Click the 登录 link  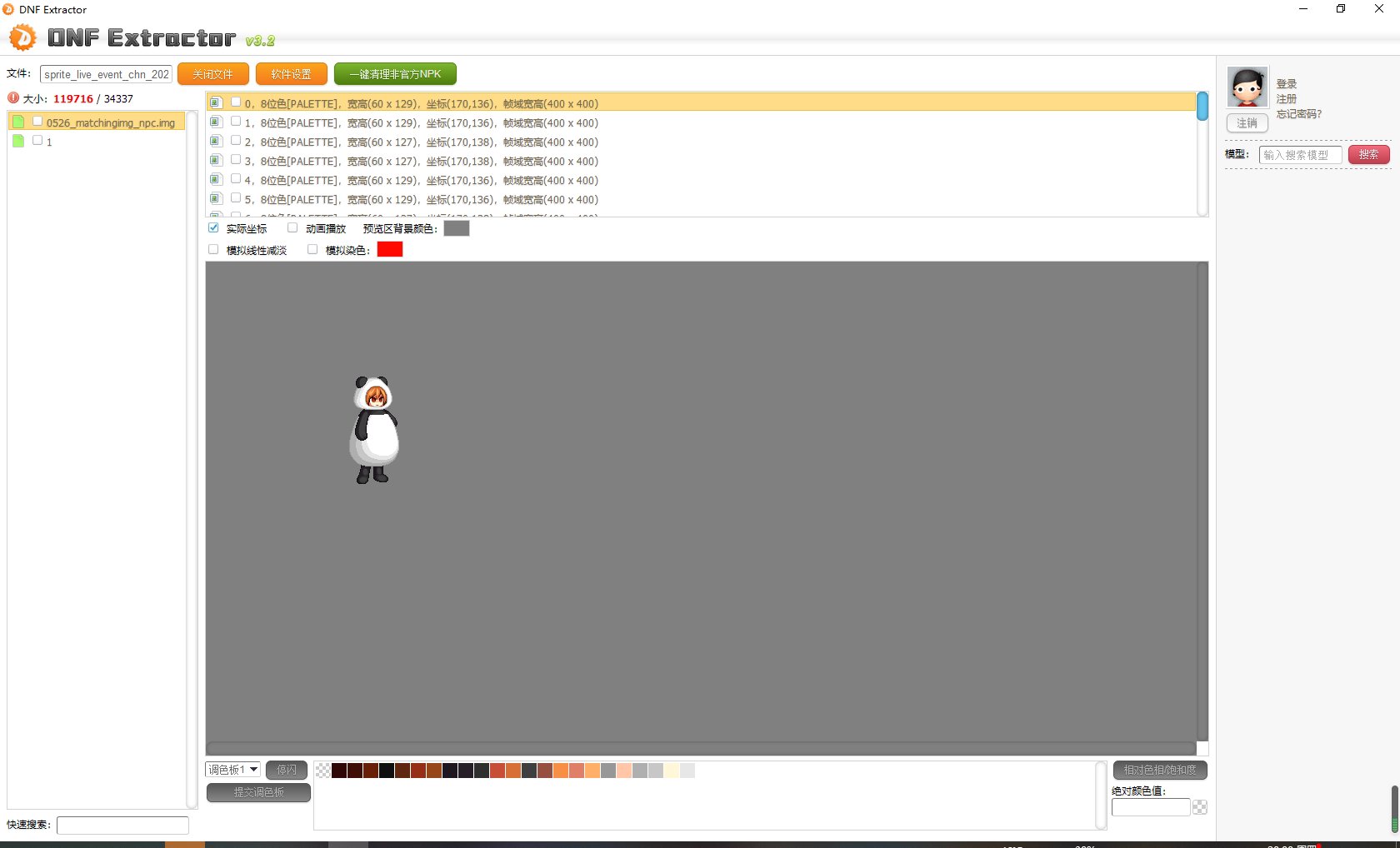[1287, 84]
